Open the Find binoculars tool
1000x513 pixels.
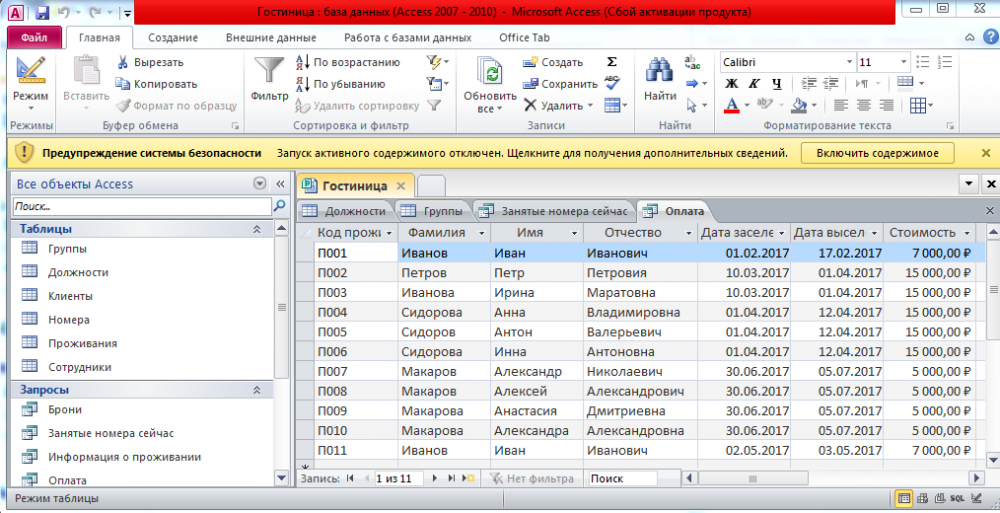coord(659,72)
